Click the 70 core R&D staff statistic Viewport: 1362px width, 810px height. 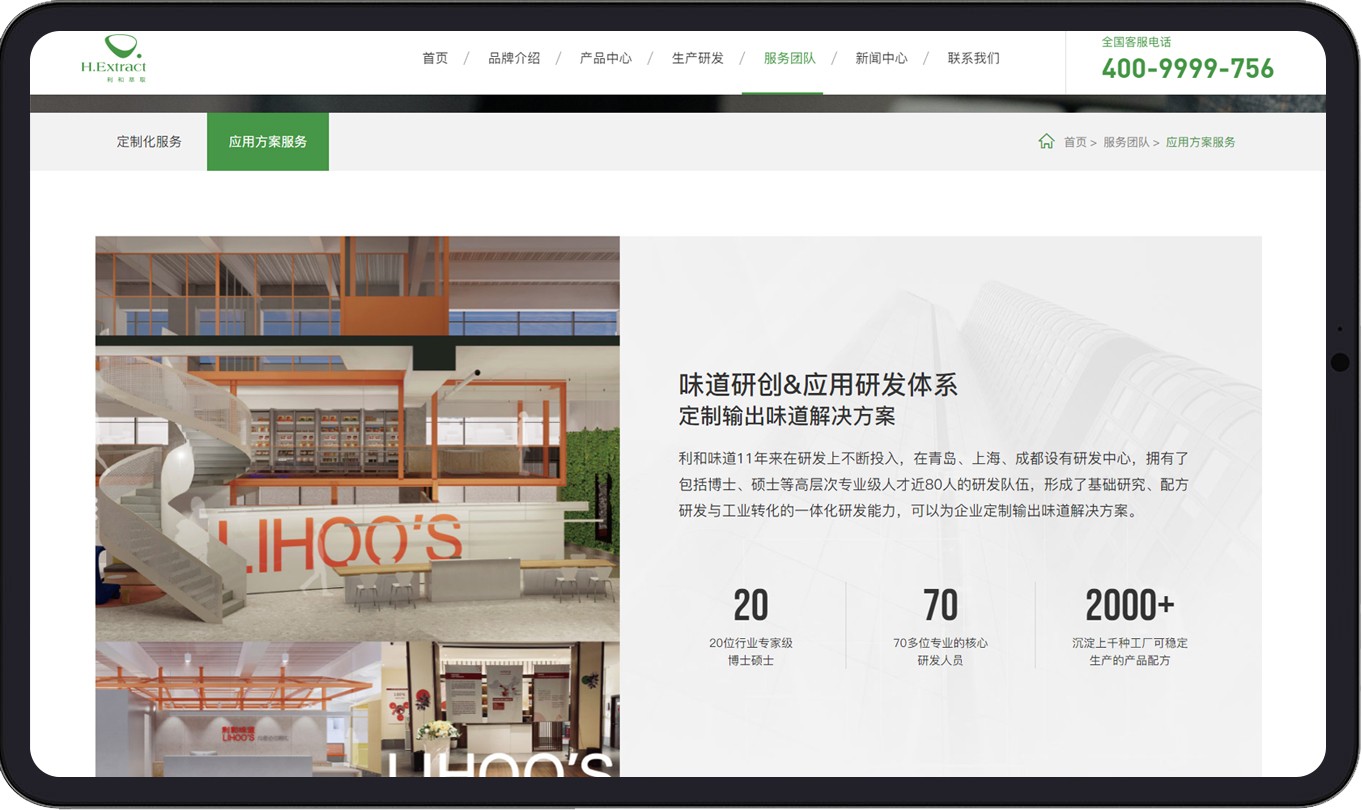pos(940,606)
